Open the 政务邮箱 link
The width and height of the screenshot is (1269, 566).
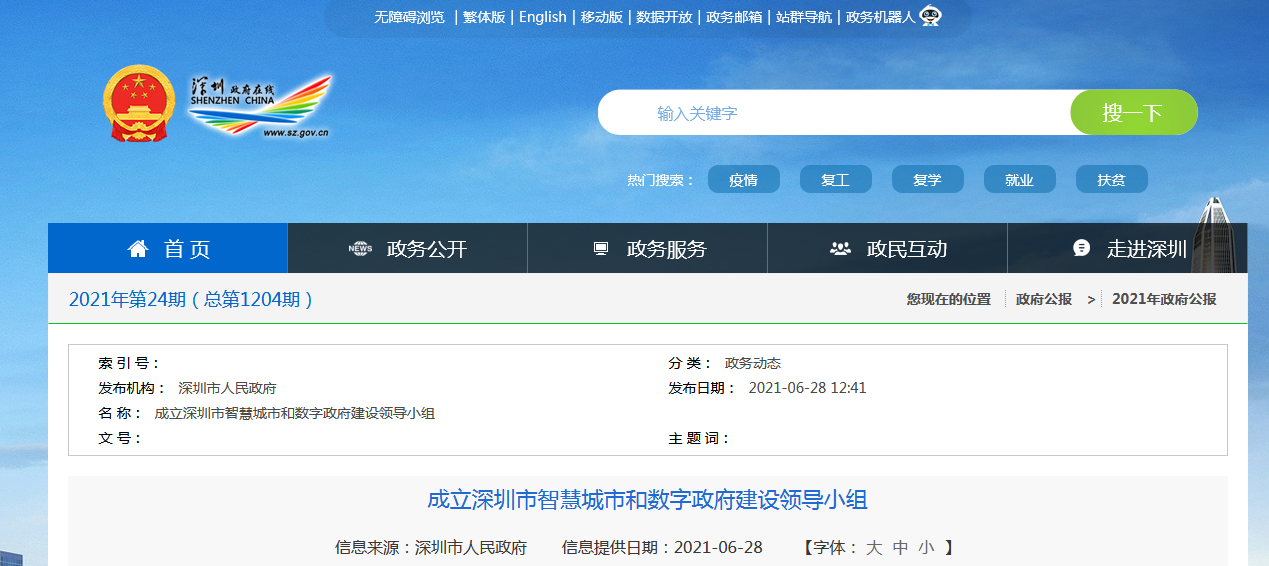[735, 17]
